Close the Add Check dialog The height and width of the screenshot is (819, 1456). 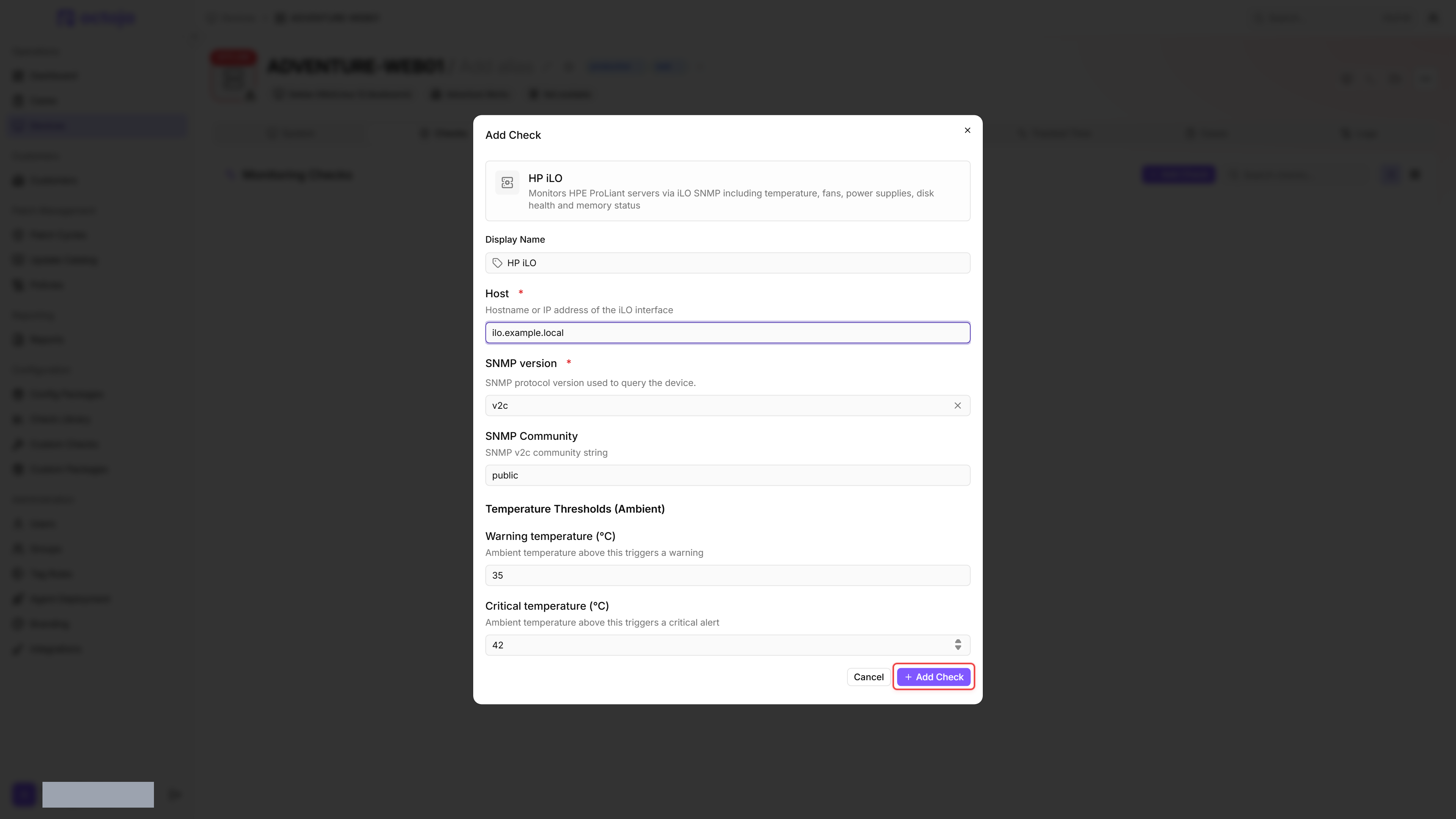click(x=967, y=130)
